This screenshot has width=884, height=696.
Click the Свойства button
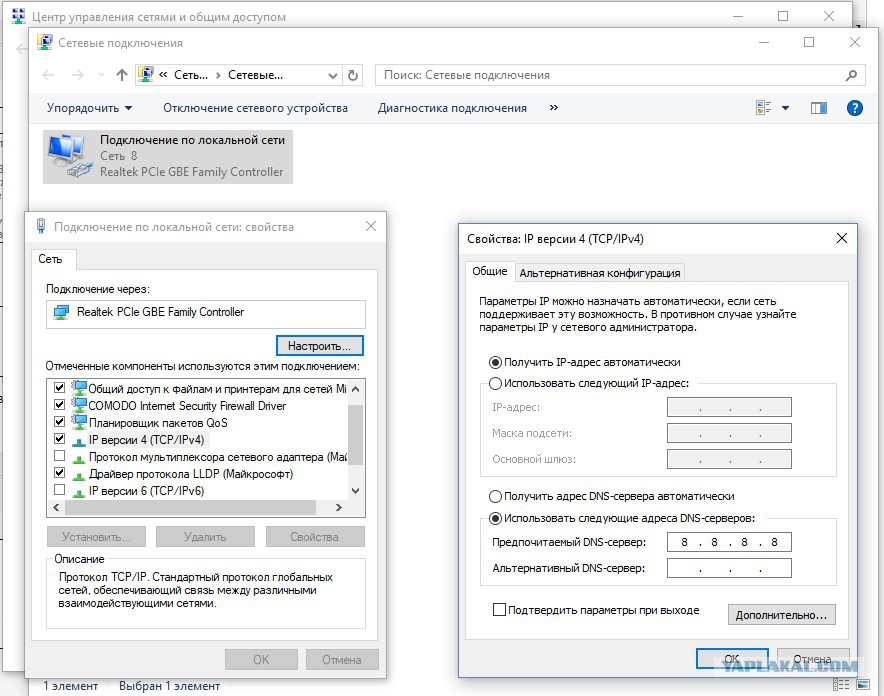coord(315,537)
